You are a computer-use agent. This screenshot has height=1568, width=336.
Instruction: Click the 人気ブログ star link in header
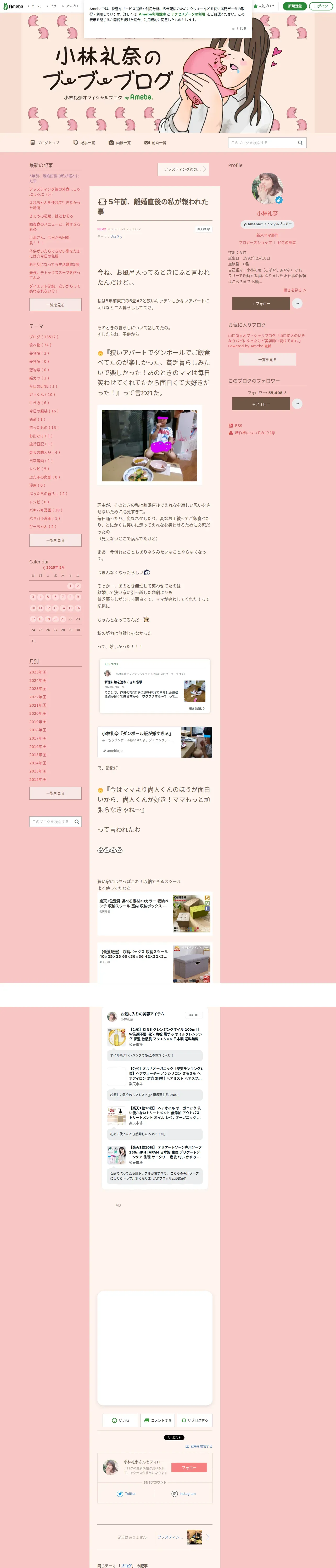click(264, 6)
